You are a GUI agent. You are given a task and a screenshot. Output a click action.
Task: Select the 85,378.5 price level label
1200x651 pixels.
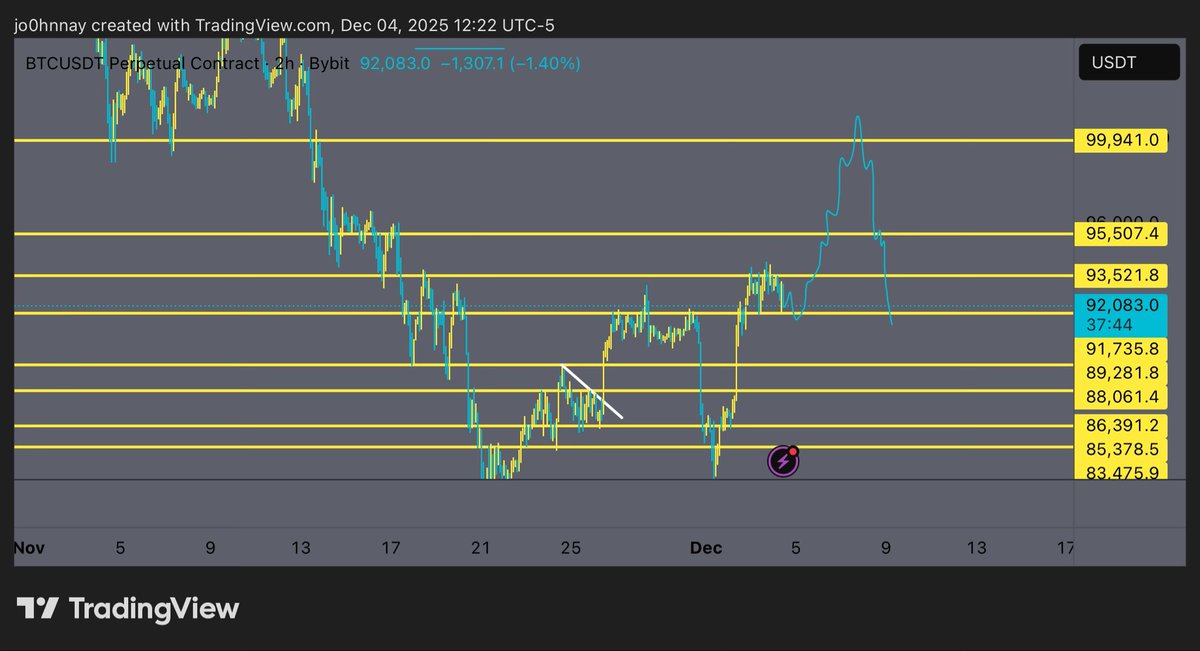point(1121,449)
